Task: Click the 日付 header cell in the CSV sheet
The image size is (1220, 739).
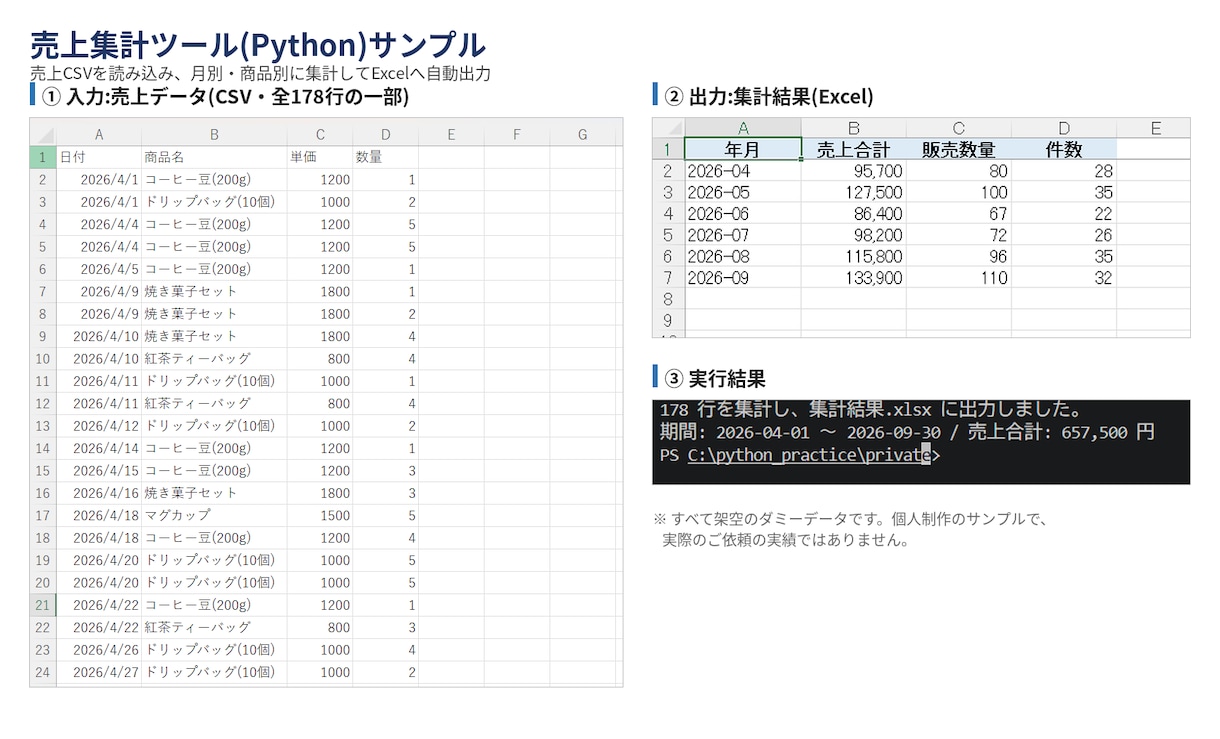Action: pyautogui.click(x=99, y=157)
